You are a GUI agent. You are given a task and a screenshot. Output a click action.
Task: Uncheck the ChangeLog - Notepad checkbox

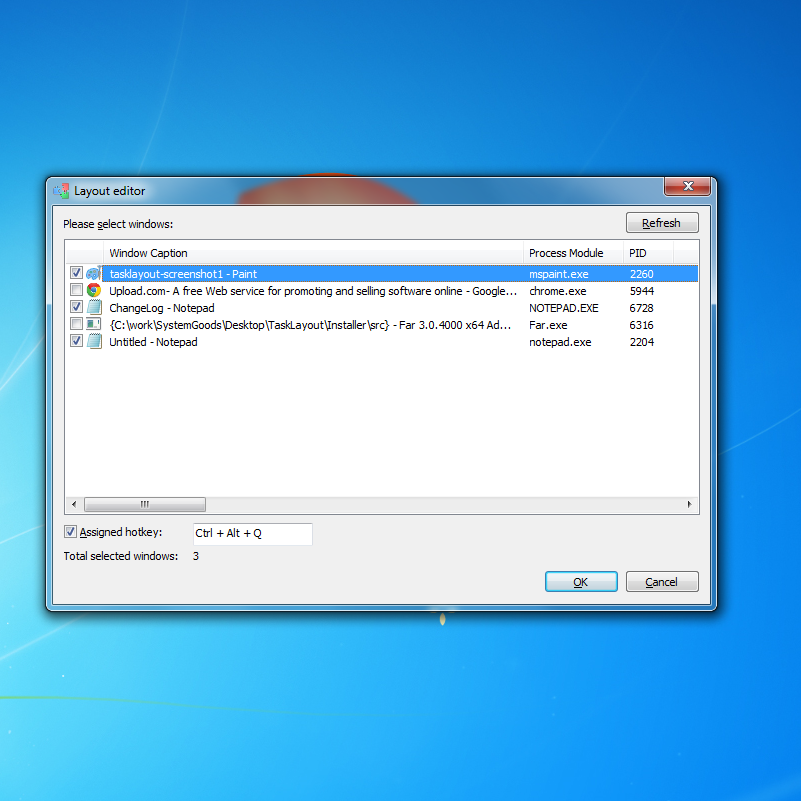point(76,307)
